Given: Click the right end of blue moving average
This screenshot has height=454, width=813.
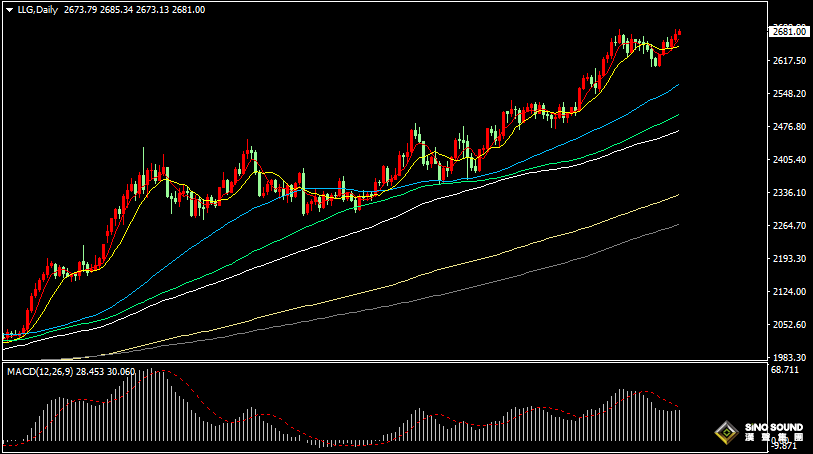Looking at the screenshot, I should pyautogui.click(x=678, y=86).
